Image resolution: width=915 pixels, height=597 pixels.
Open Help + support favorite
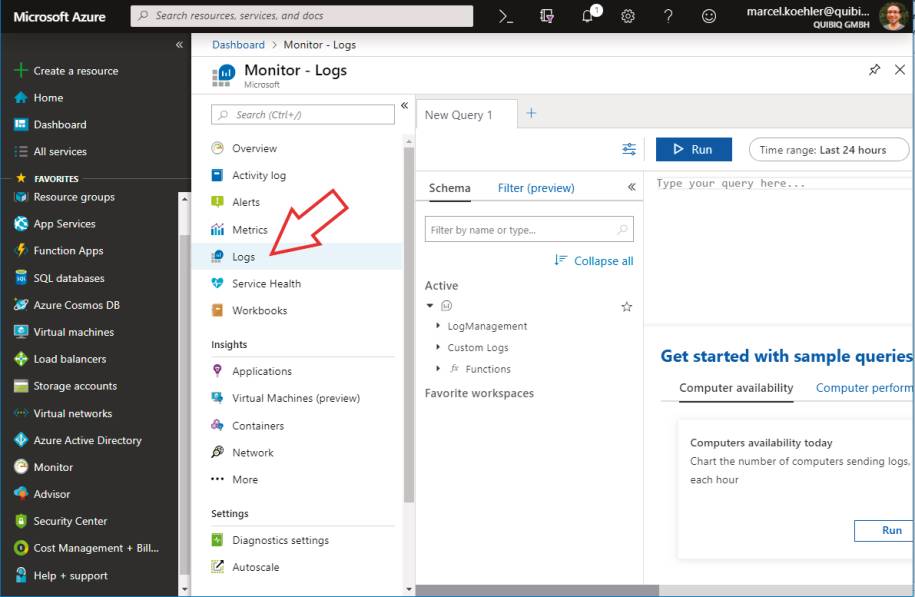point(61,575)
